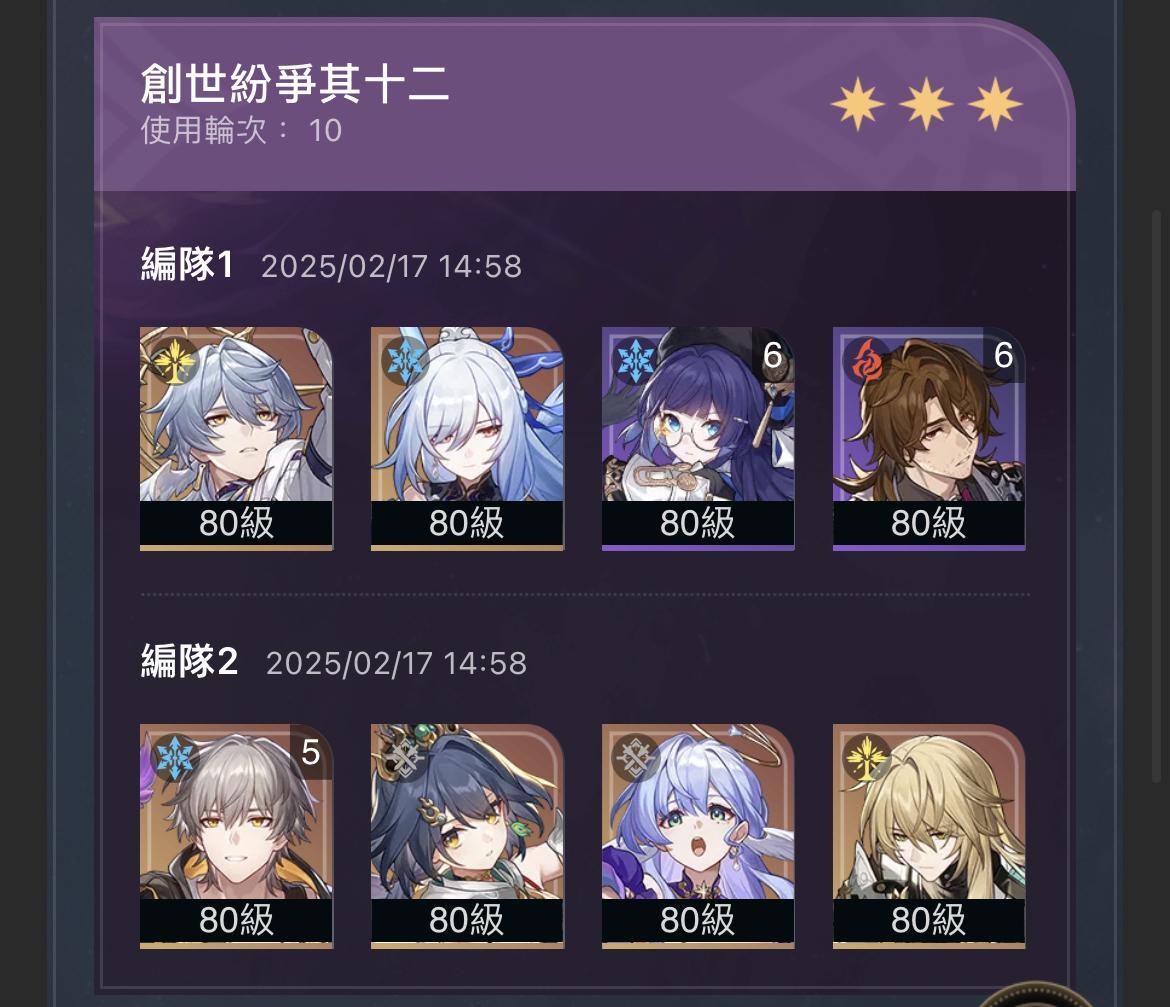This screenshot has height=1007, width=1170.
Task: Click the middle gold star rating
Action: coord(926,104)
